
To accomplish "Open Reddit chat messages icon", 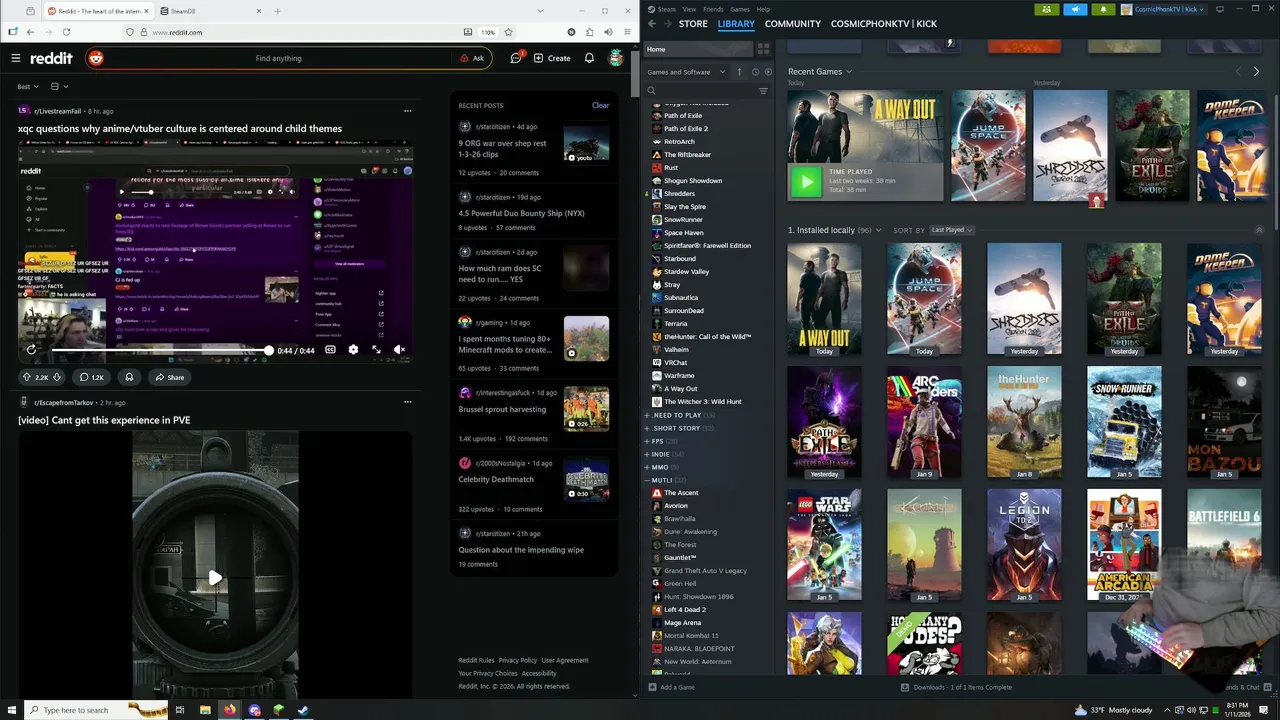I will (516, 58).
